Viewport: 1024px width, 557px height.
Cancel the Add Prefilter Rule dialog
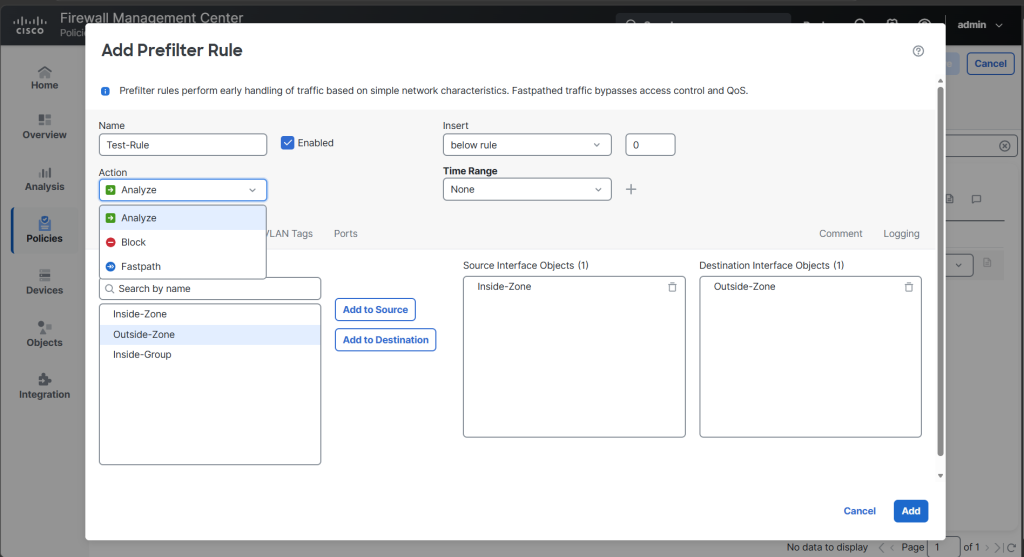pos(859,511)
